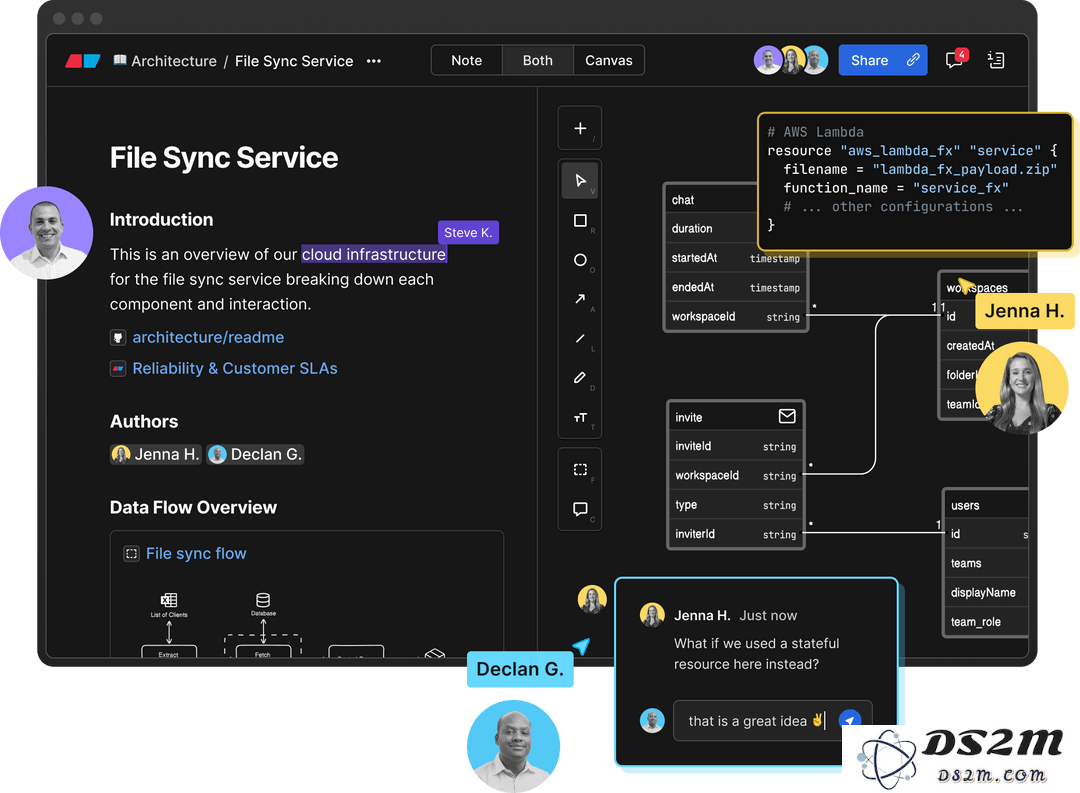Click the book icon beside Architecture
1080x793 pixels.
click(x=120, y=60)
